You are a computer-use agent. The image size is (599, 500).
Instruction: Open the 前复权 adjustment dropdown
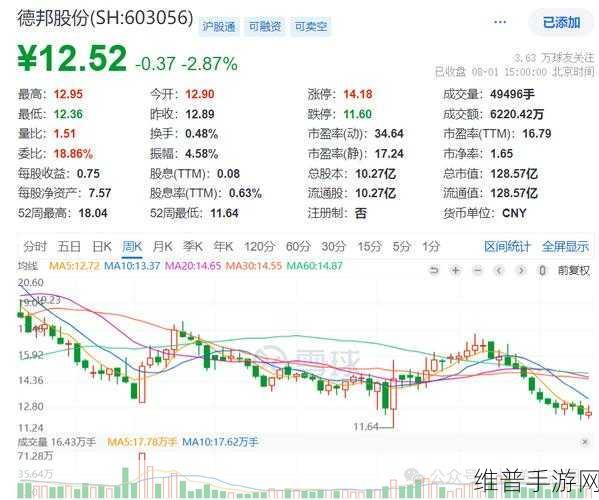coord(574,270)
